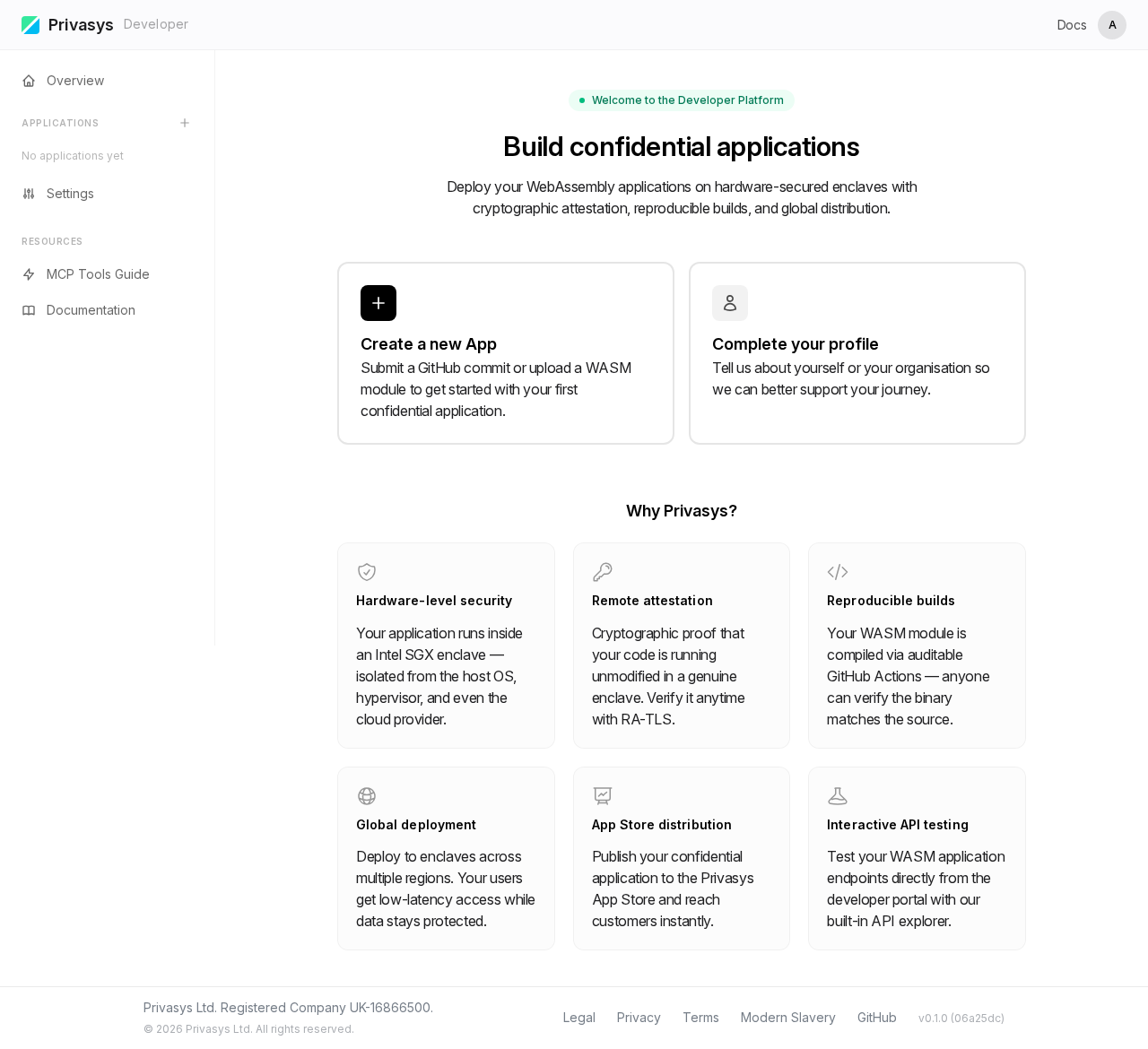Screen dimensions: 1148x1049
Task: Click the globe icon above Global deployment
Action: (367, 796)
